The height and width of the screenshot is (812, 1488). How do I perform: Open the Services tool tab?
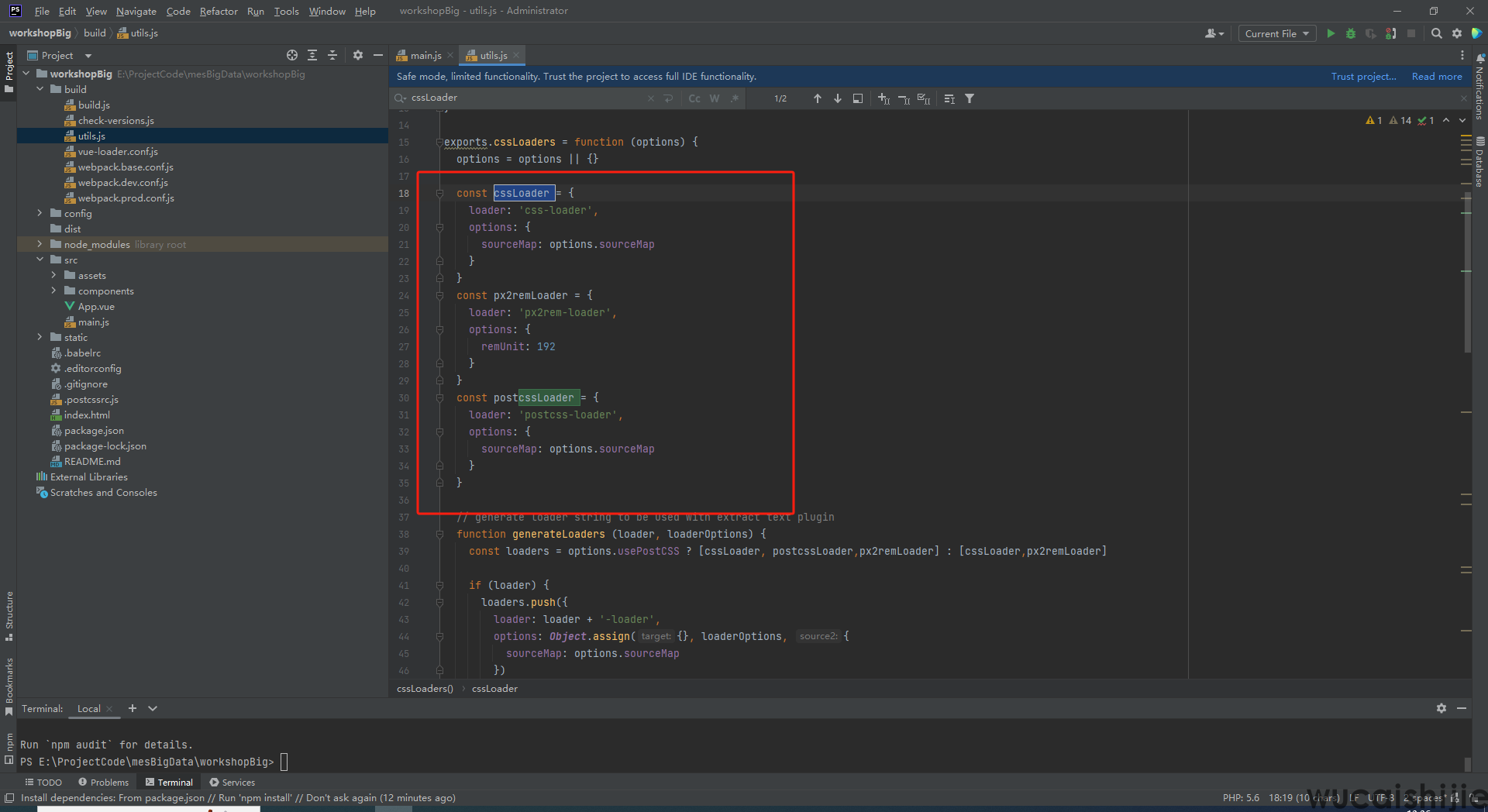pyautogui.click(x=232, y=783)
